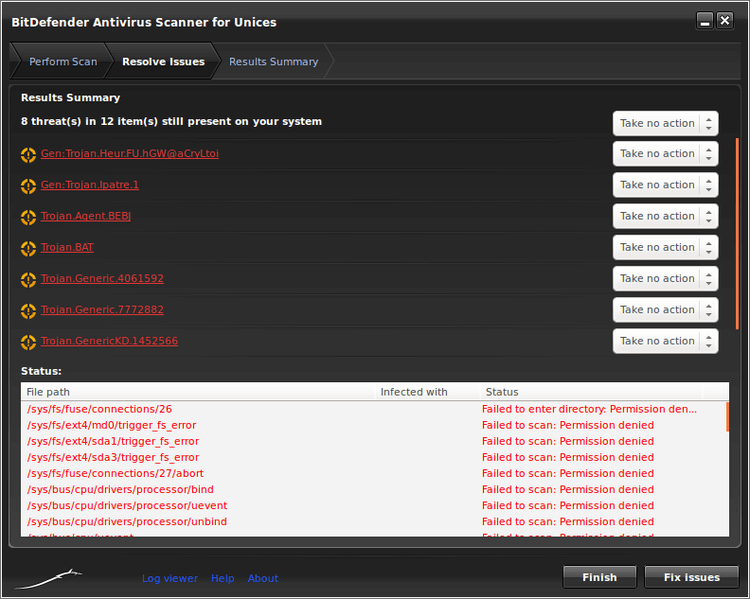Open the Trojan.BAT threat link

pyautogui.click(x=67, y=247)
